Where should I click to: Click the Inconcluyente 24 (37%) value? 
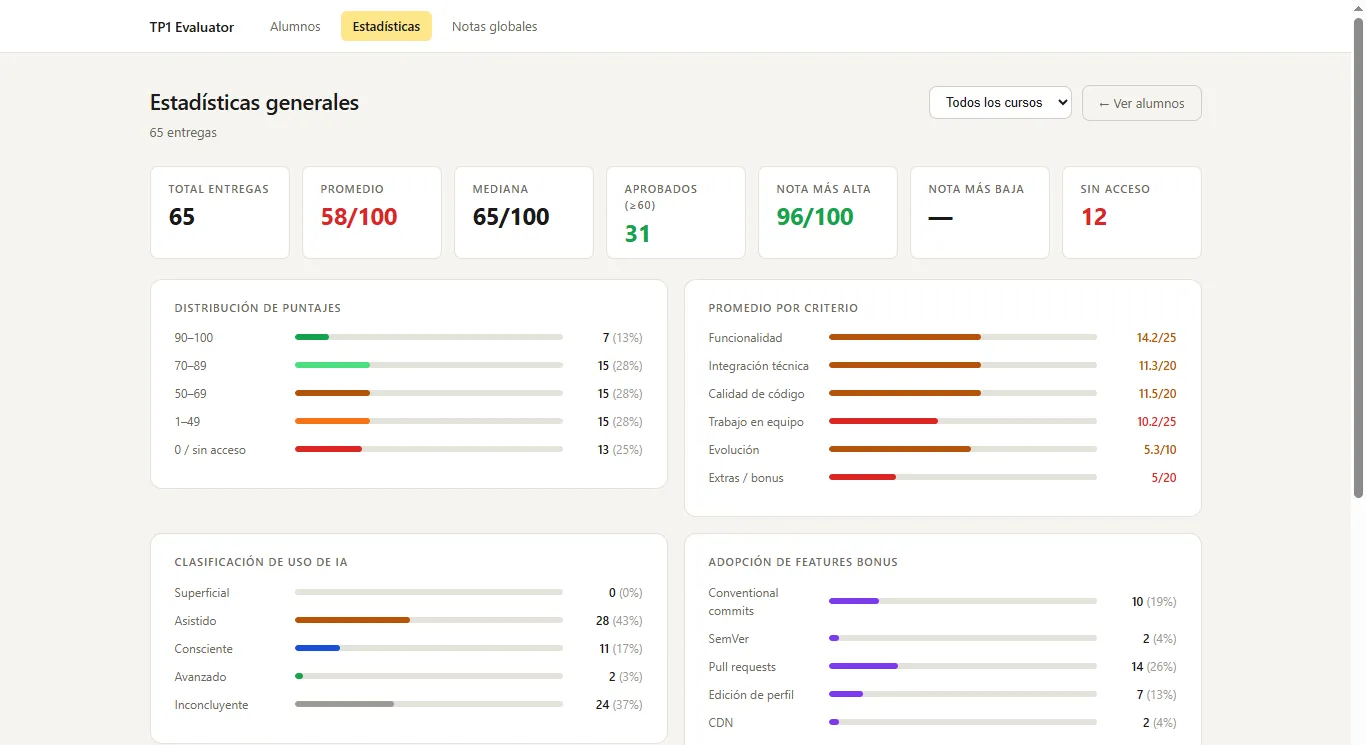click(x=619, y=704)
